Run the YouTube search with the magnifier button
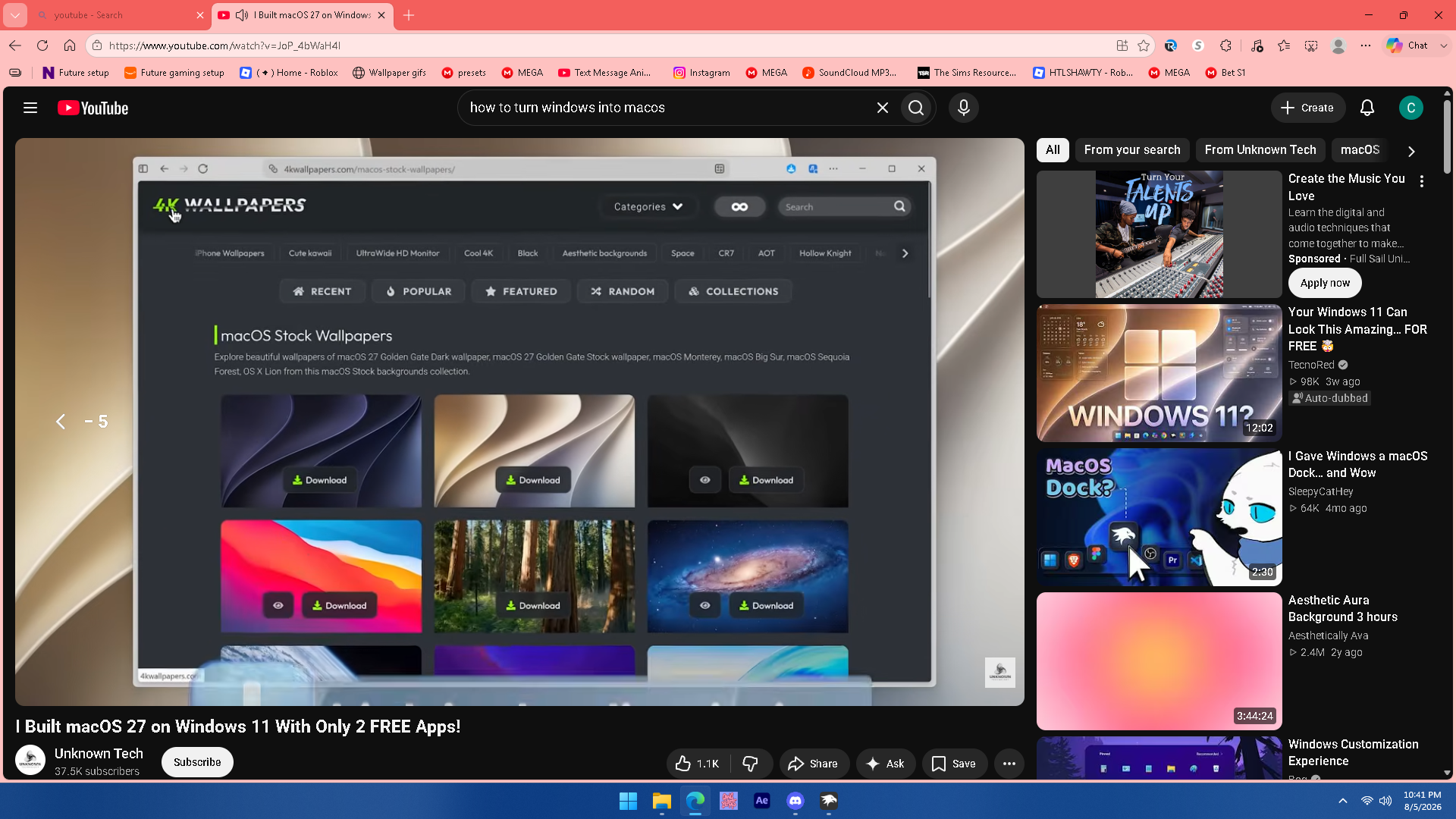This screenshot has height=819, width=1456. (916, 108)
